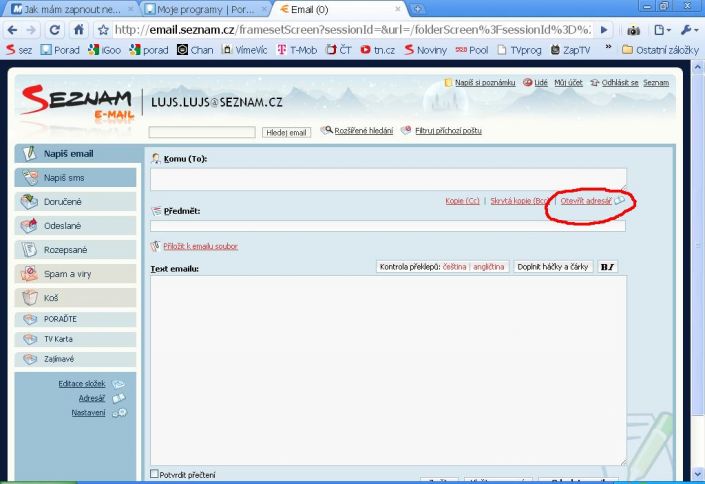This screenshot has height=484, width=705.
Task: Open the tn.cz bookmark
Action: pyautogui.click(x=378, y=50)
